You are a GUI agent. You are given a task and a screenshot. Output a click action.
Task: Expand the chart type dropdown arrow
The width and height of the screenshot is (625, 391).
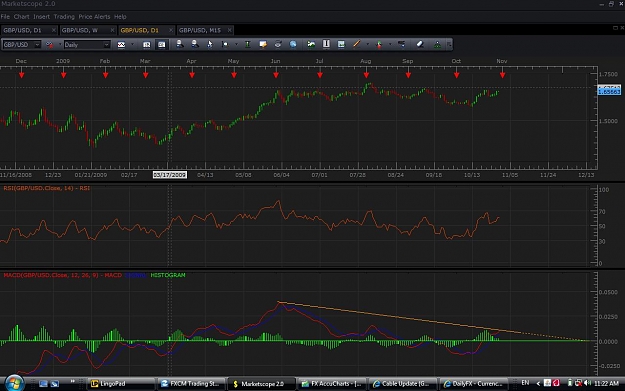(x=132, y=45)
